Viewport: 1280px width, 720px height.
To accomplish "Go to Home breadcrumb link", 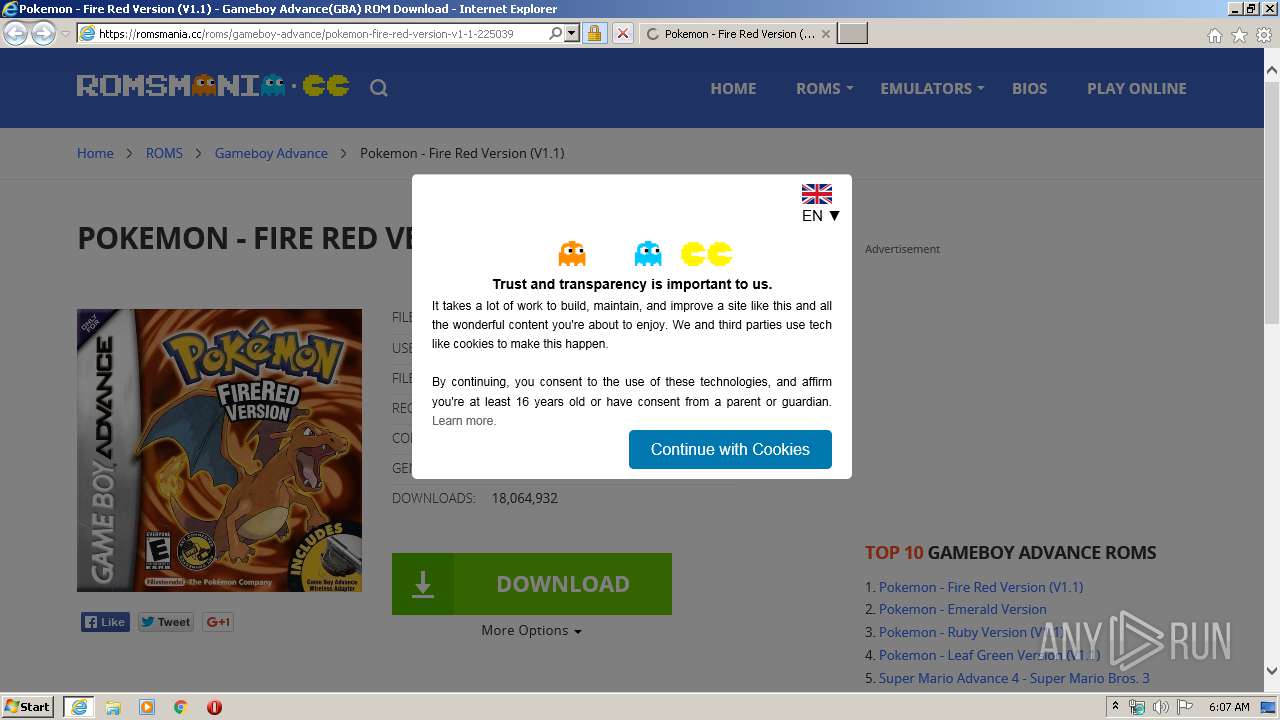I will (95, 153).
